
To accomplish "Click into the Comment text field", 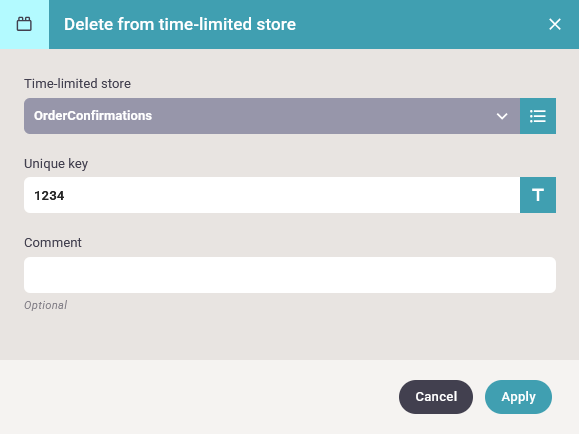I will [x=290, y=275].
